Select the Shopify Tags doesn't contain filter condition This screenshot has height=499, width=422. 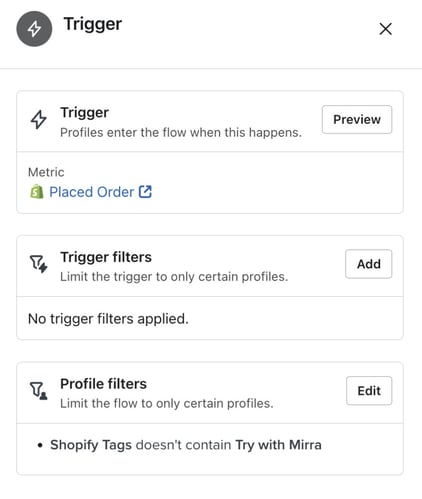tap(186, 445)
